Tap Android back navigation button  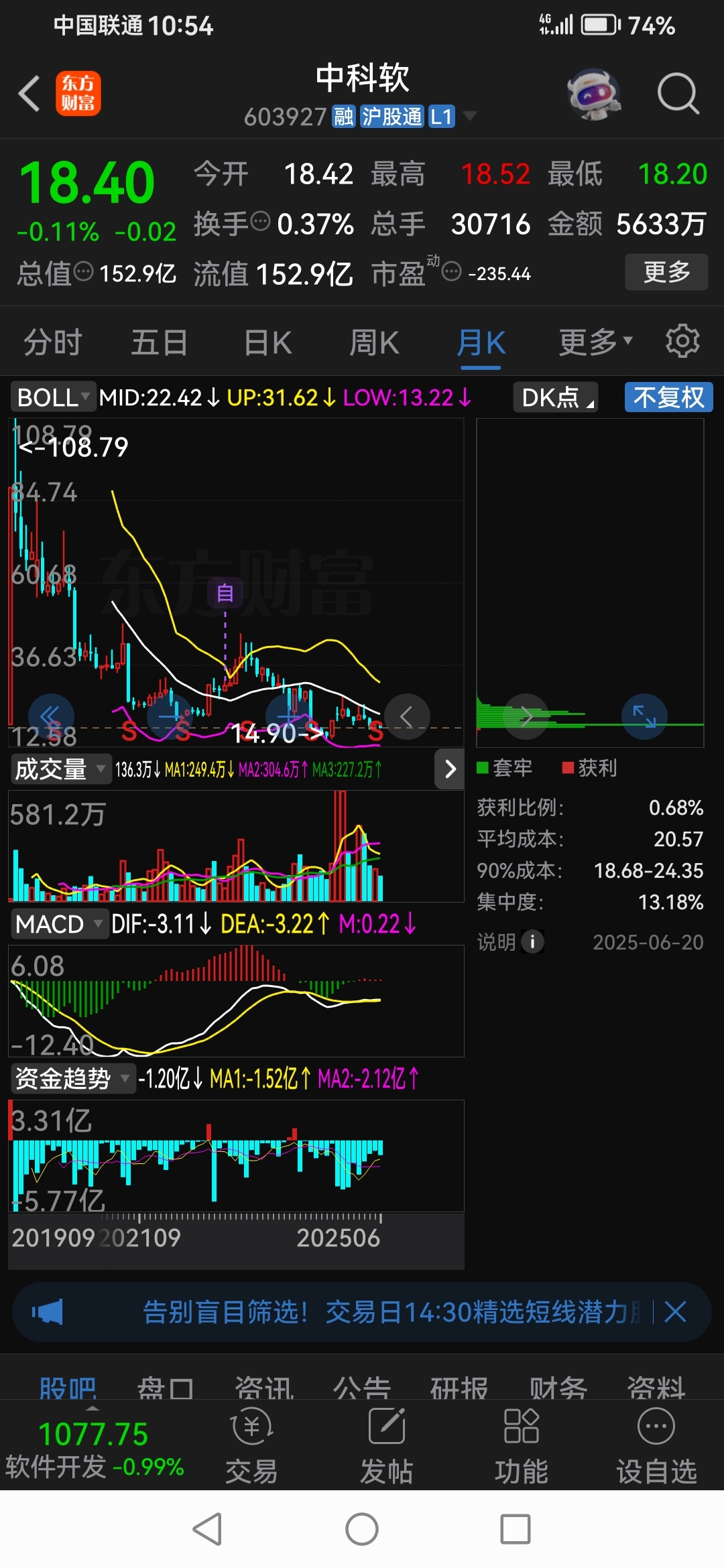[207, 1529]
